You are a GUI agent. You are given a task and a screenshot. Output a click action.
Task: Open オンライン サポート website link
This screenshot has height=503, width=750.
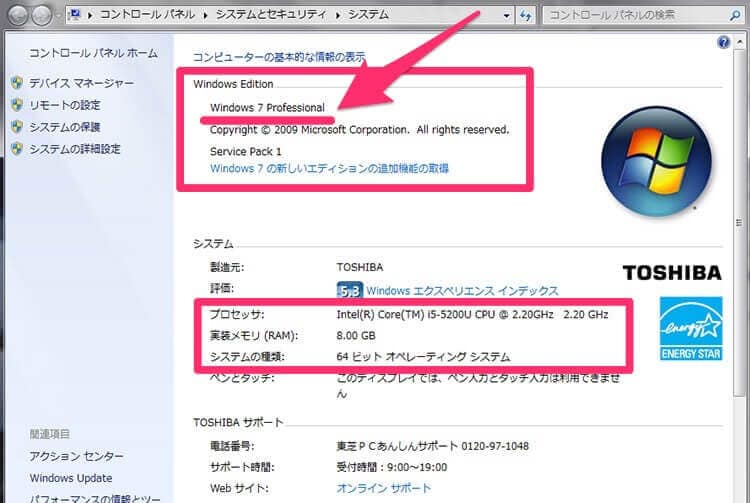pos(384,488)
